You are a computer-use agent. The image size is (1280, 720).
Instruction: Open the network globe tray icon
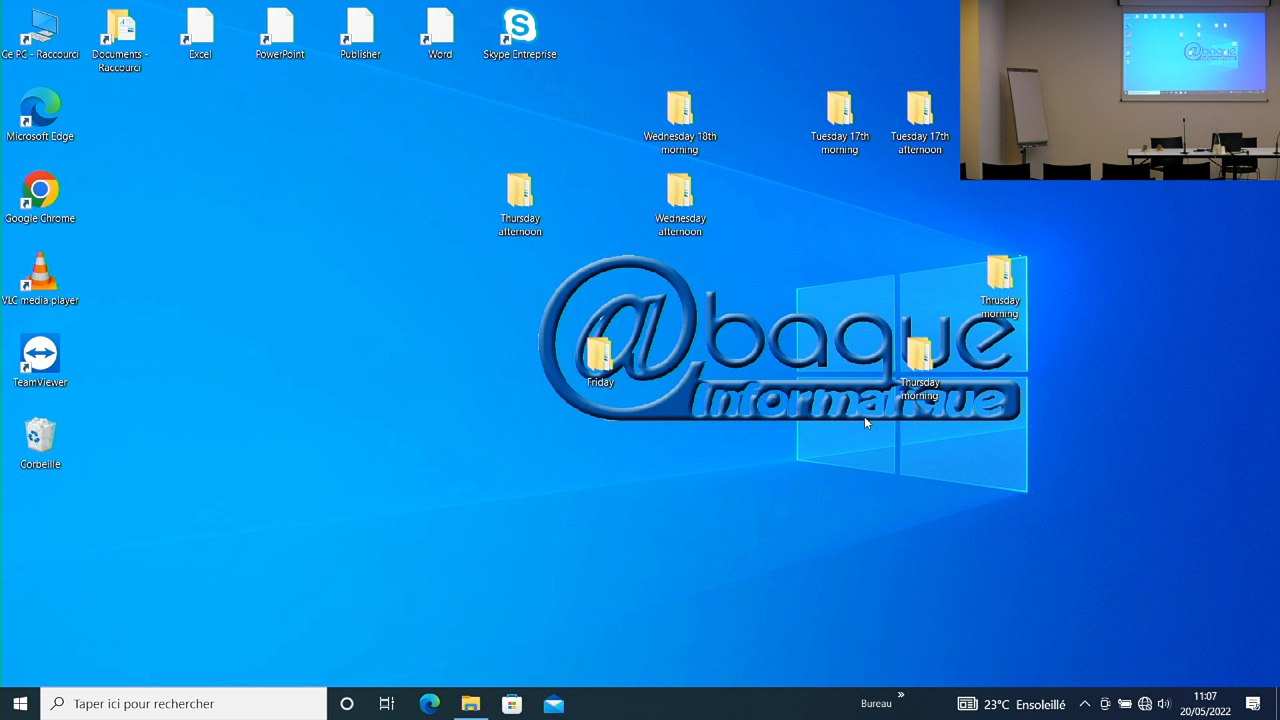tap(1144, 704)
